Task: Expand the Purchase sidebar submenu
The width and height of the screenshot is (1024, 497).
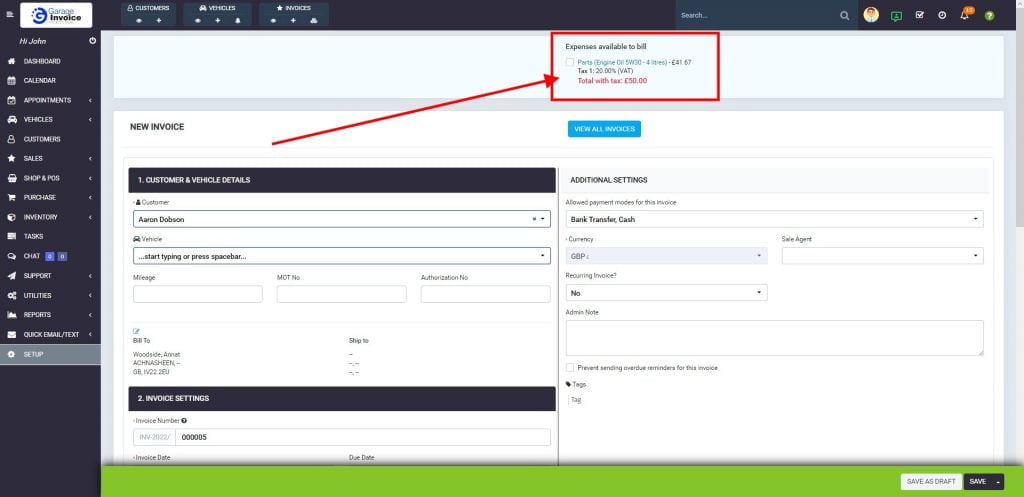Action: 90,197
